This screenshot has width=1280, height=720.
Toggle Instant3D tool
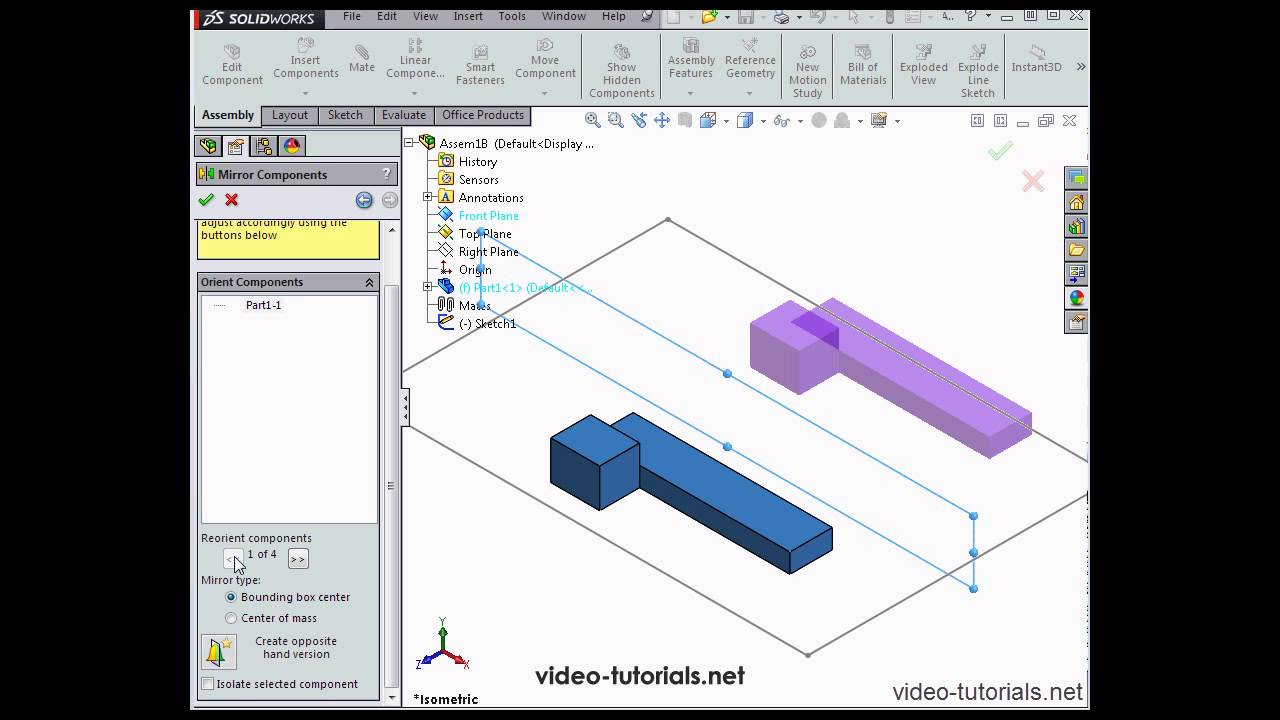coord(1036,58)
